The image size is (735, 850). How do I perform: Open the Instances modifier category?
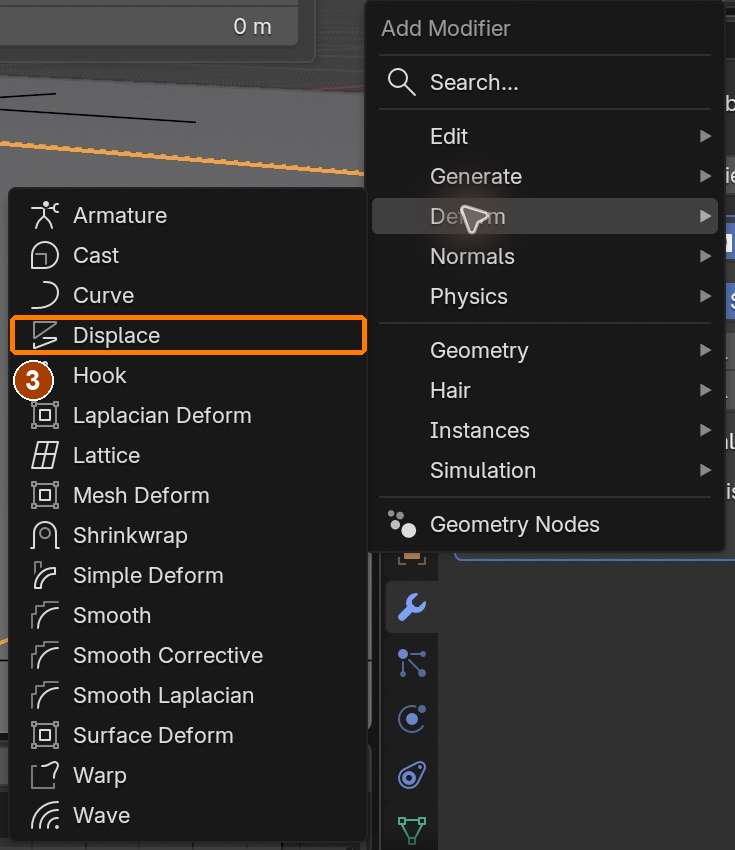click(x=545, y=430)
